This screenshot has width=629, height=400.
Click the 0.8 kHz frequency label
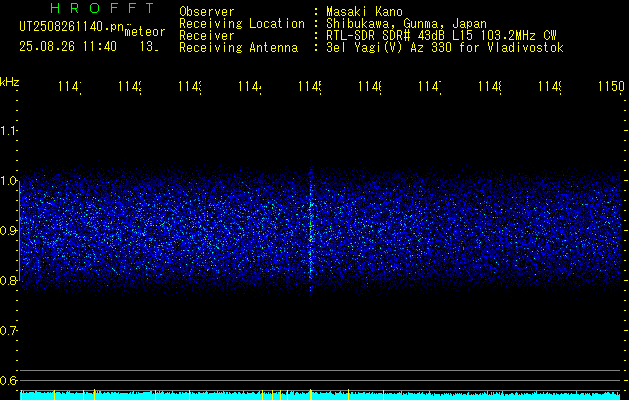[8, 280]
